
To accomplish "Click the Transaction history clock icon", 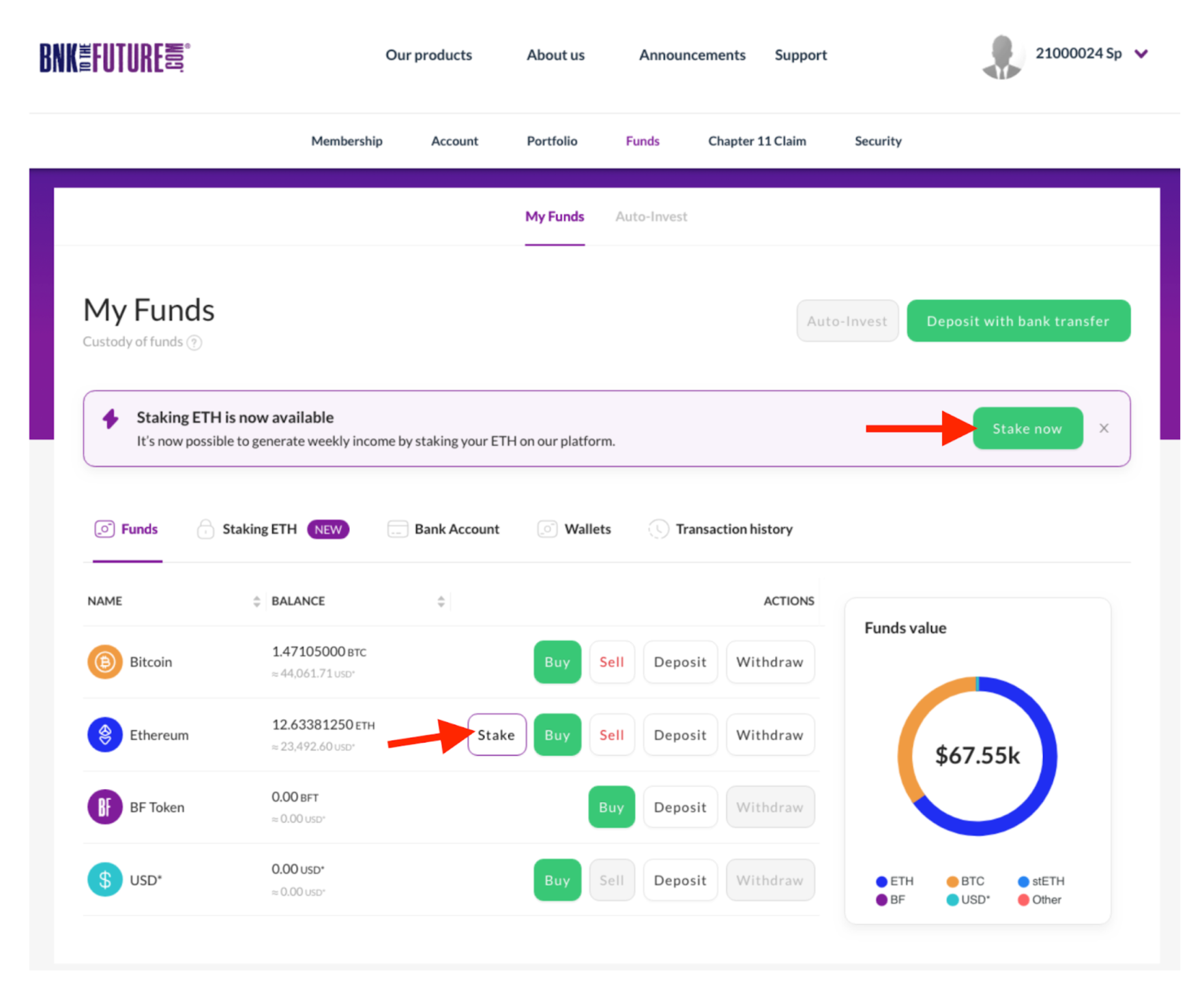I will point(658,529).
